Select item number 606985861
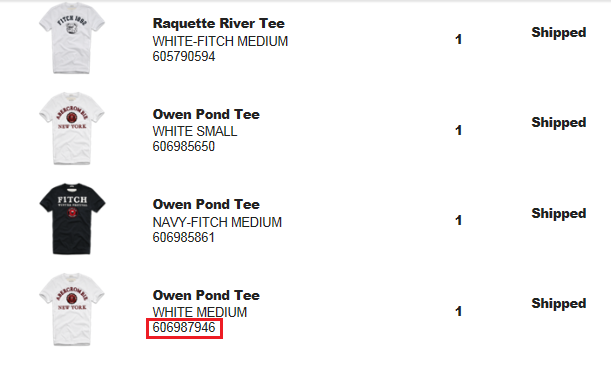 click(x=184, y=237)
